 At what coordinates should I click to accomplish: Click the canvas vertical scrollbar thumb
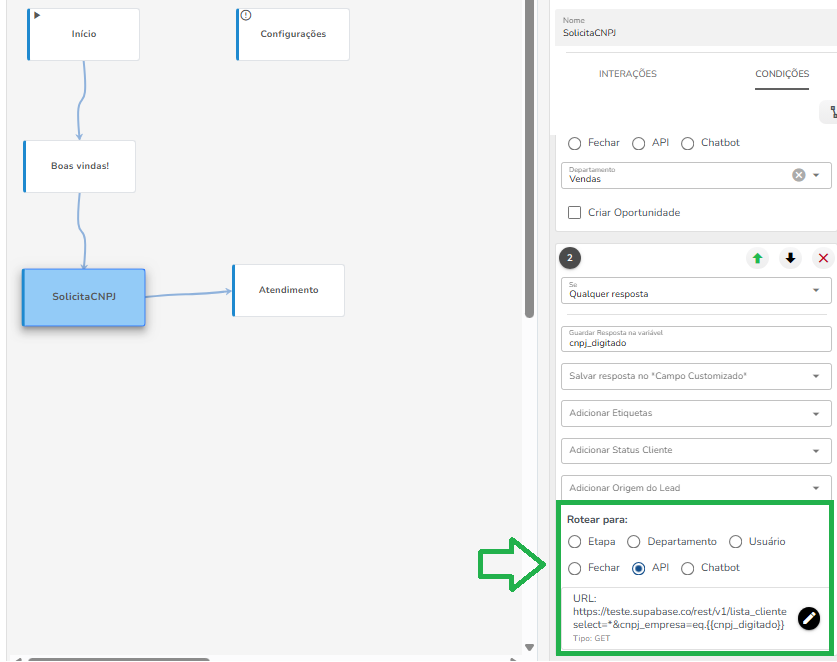point(529,159)
